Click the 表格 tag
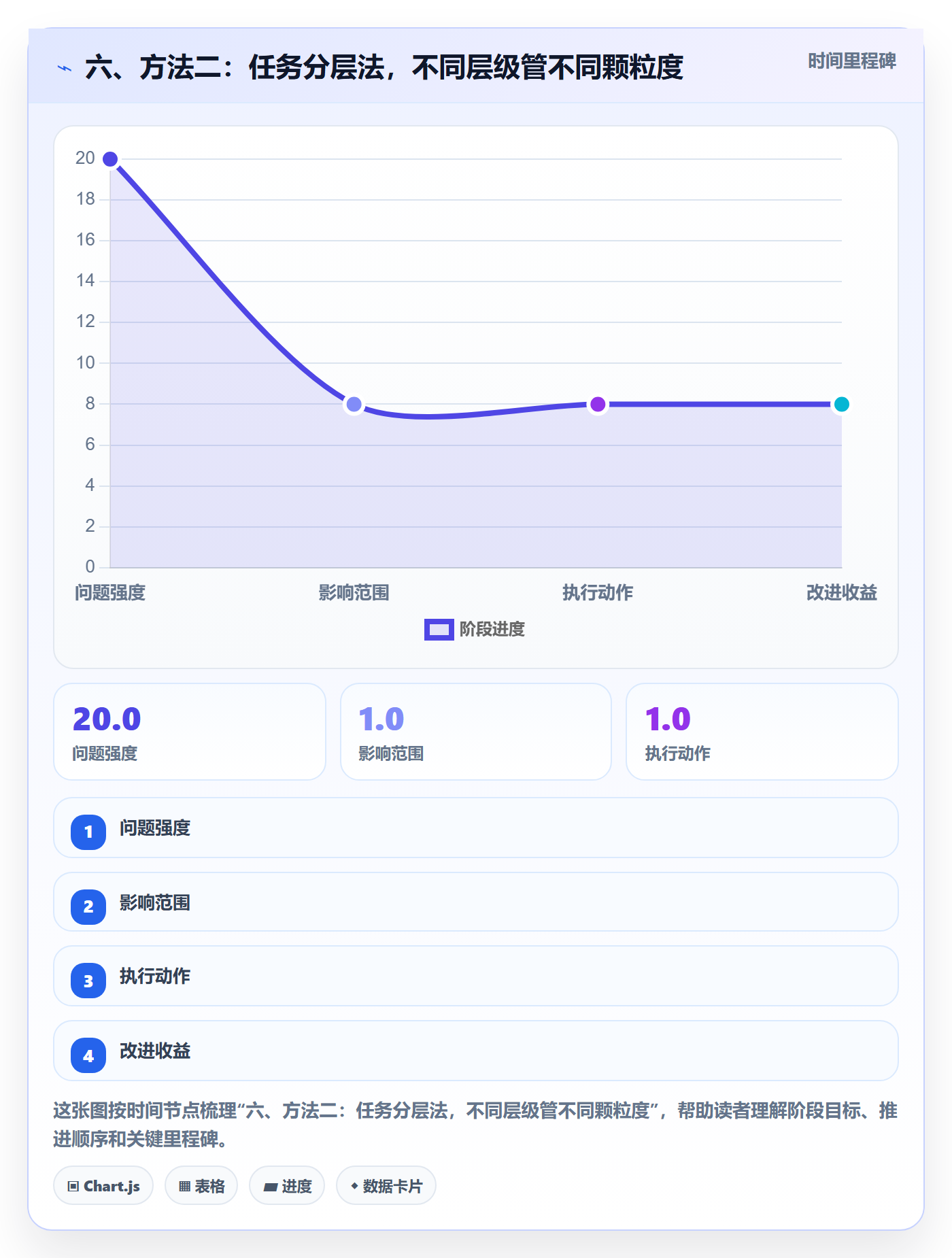Screen dimensions: 952x1258 point(201,1186)
